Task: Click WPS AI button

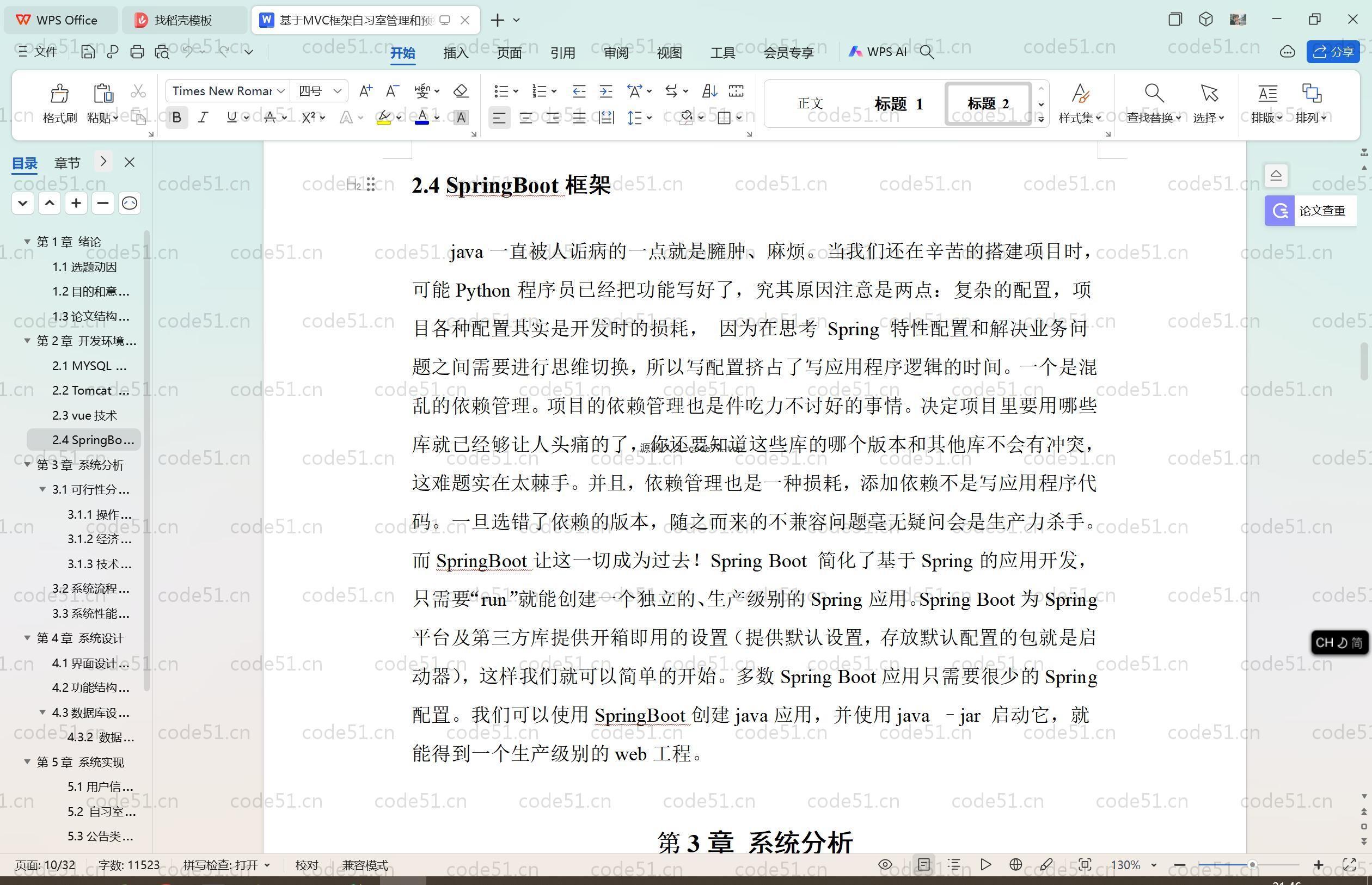Action: (878, 52)
